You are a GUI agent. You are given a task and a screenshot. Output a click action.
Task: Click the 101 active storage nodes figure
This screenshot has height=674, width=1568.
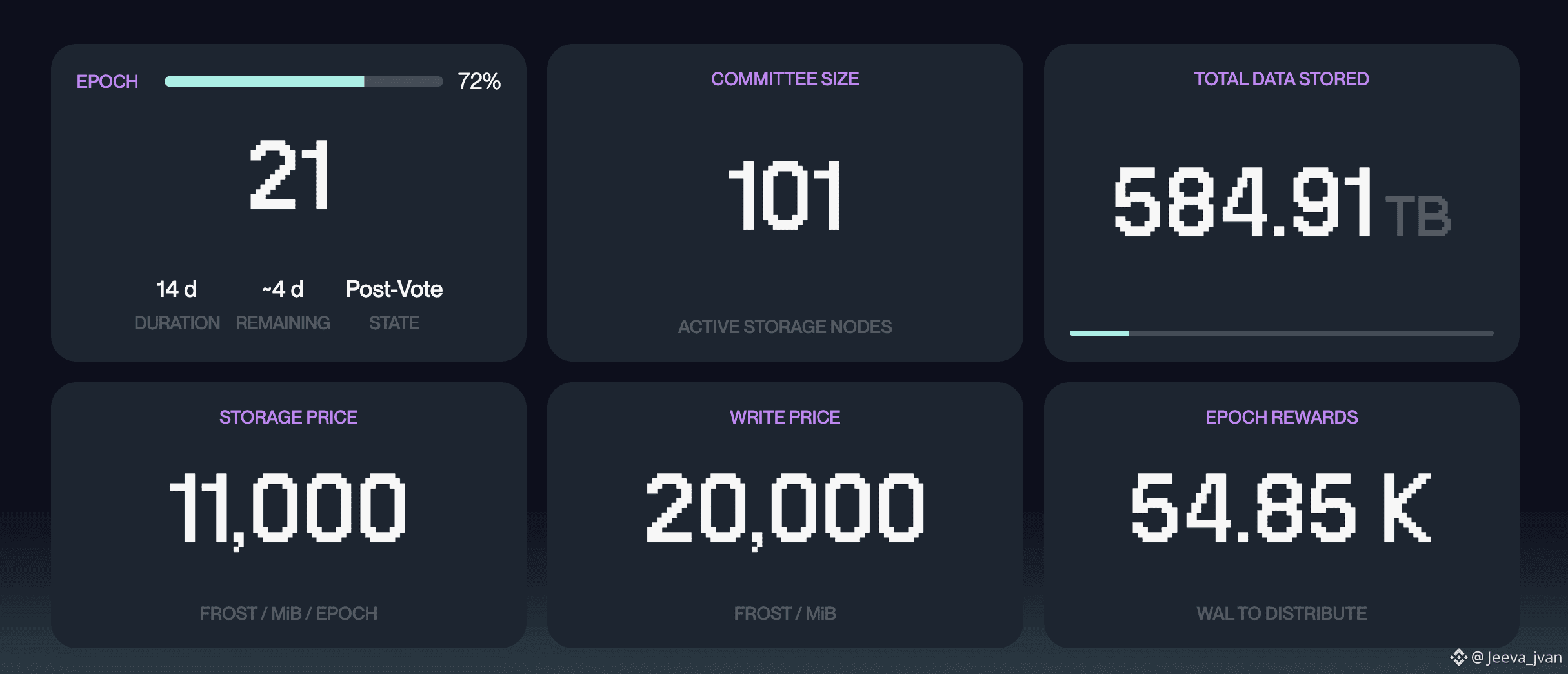(785, 196)
